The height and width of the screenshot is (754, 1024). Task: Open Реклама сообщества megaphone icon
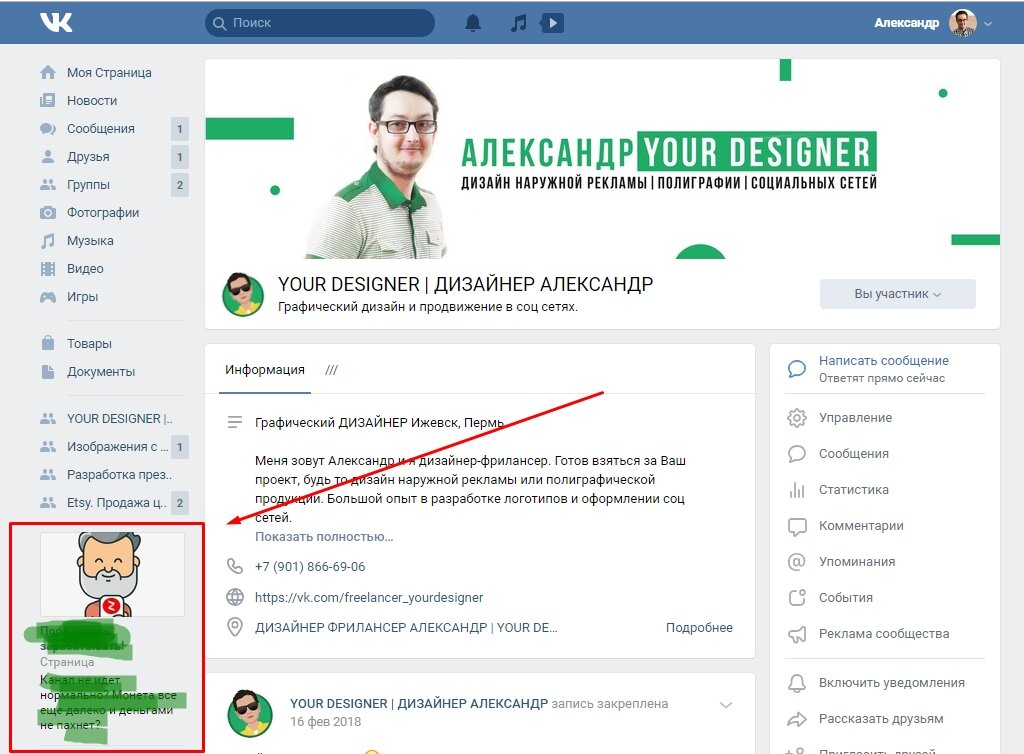pos(797,634)
